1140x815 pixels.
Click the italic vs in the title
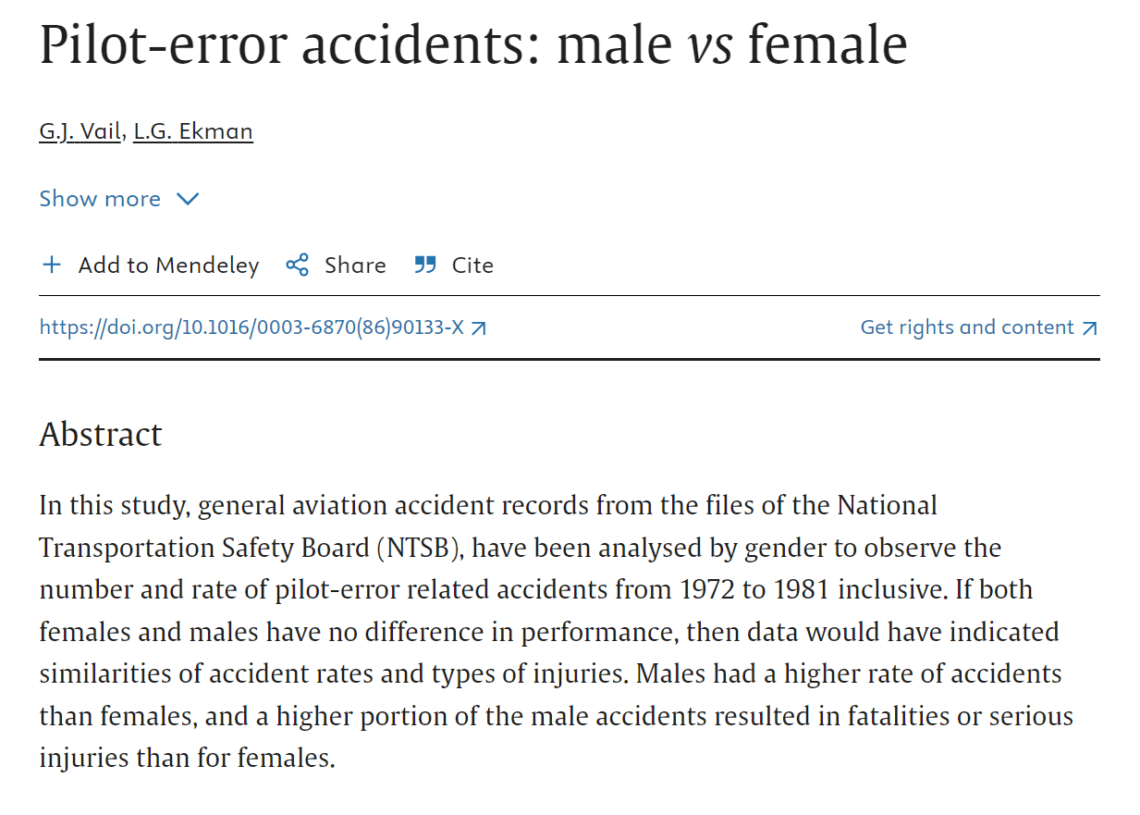[710, 45]
